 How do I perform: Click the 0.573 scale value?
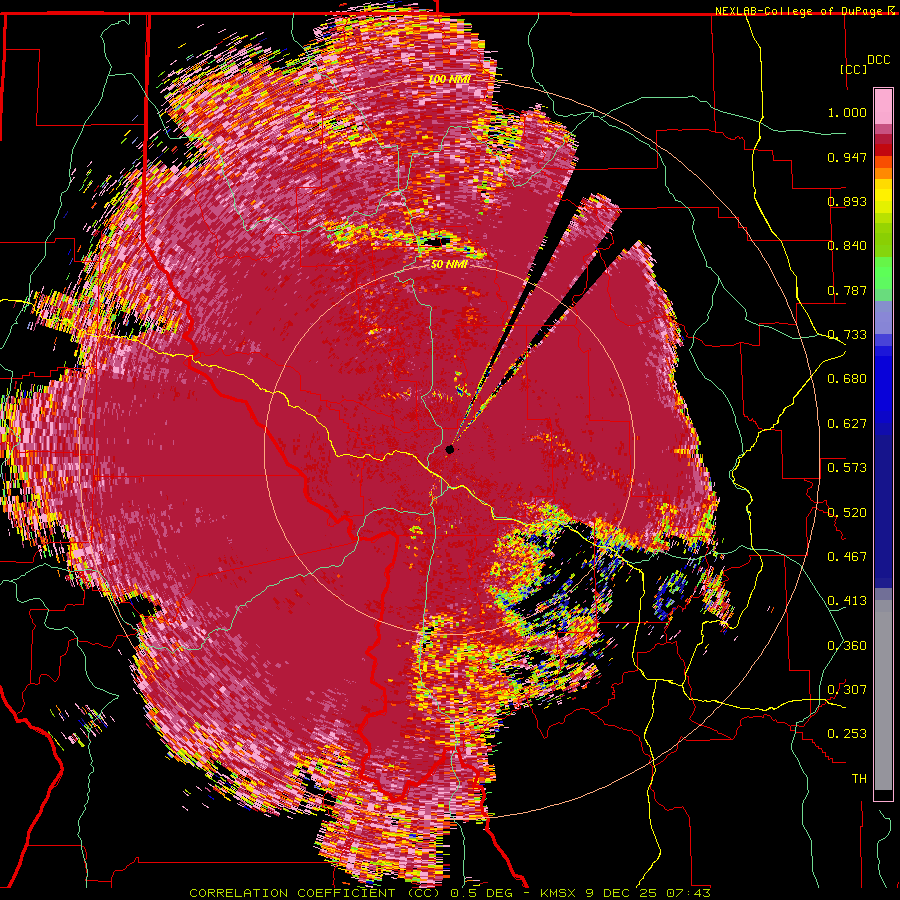[847, 468]
